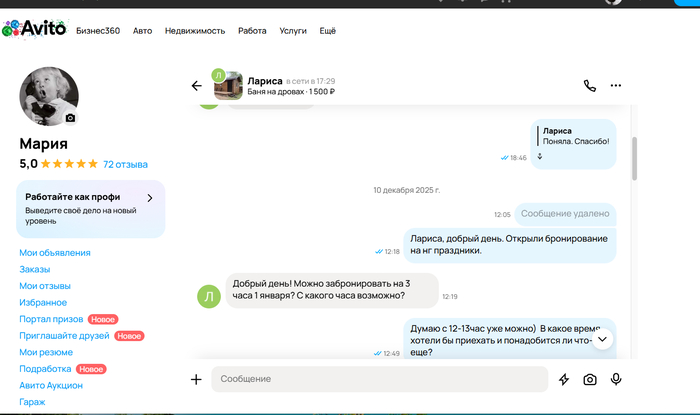Go back using the chat back arrow
The image size is (700, 415).
tap(196, 86)
